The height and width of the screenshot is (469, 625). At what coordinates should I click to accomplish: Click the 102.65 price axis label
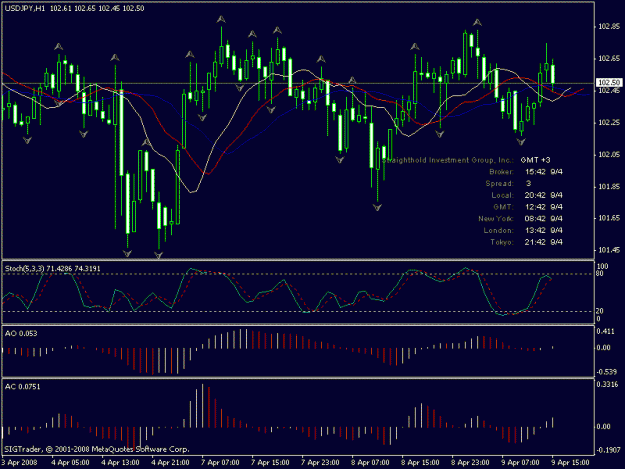609,59
